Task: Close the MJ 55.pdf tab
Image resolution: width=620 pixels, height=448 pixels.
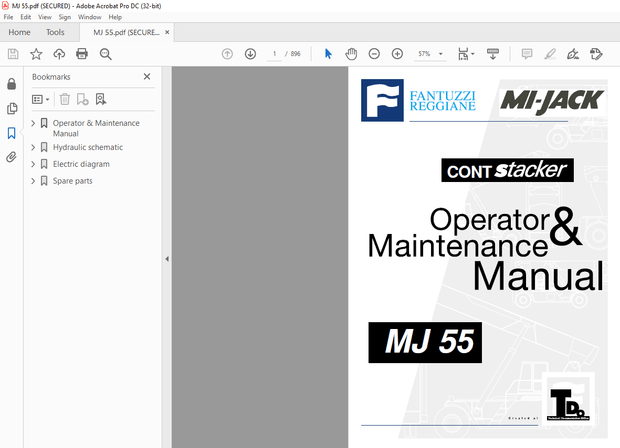Action: [167, 32]
